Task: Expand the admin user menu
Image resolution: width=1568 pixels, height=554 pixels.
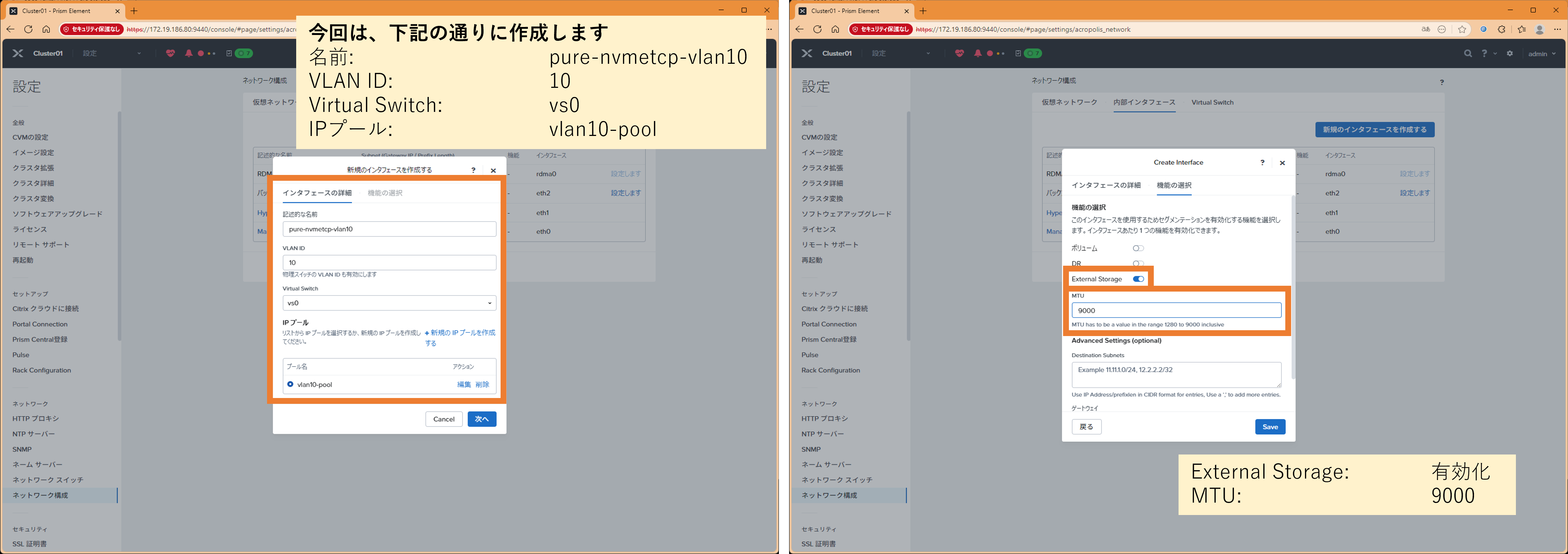Action: 1541,54
